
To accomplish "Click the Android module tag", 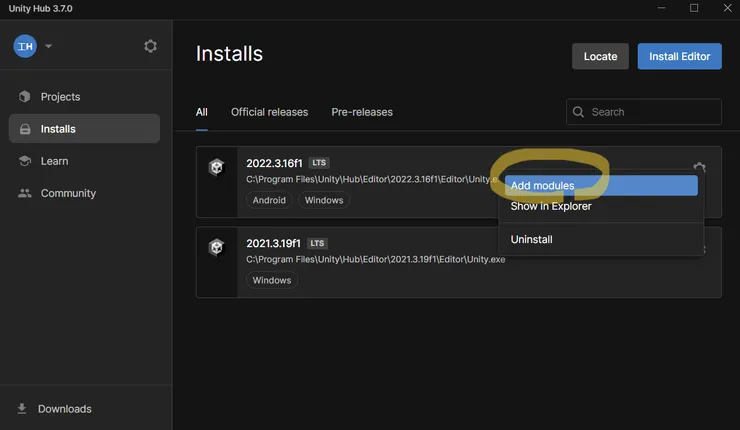I will (x=269, y=200).
